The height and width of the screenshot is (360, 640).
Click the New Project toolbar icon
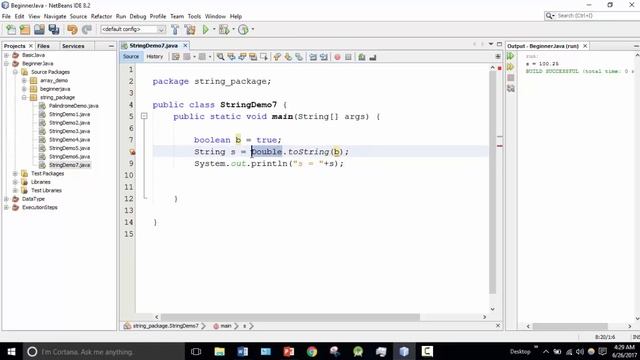point(25,29)
